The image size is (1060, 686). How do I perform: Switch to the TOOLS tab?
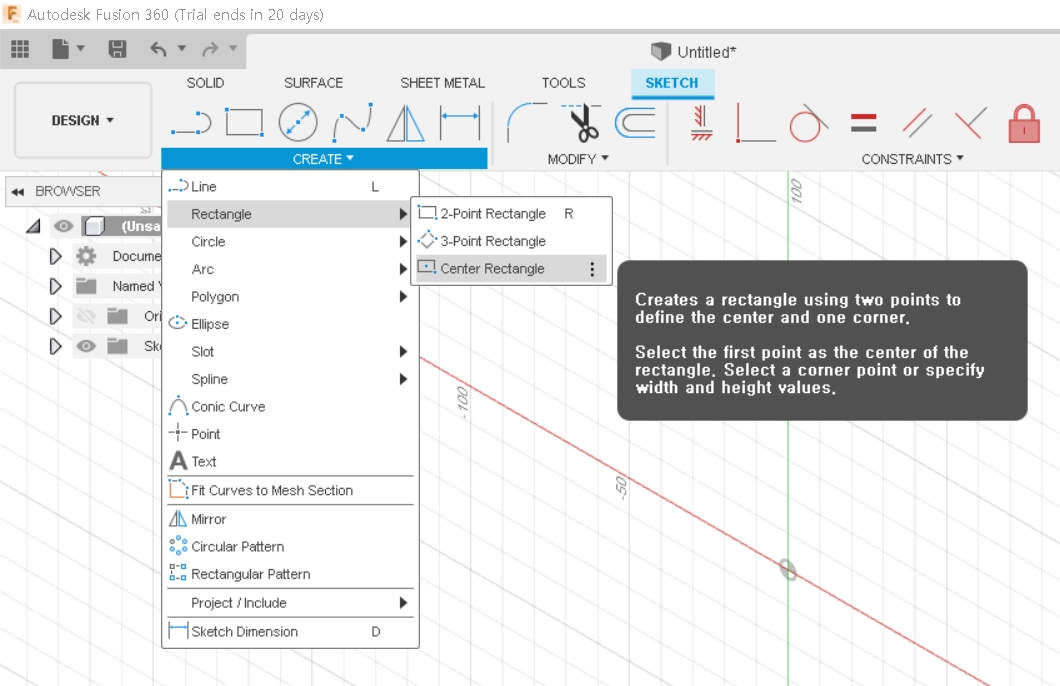pyautogui.click(x=563, y=82)
